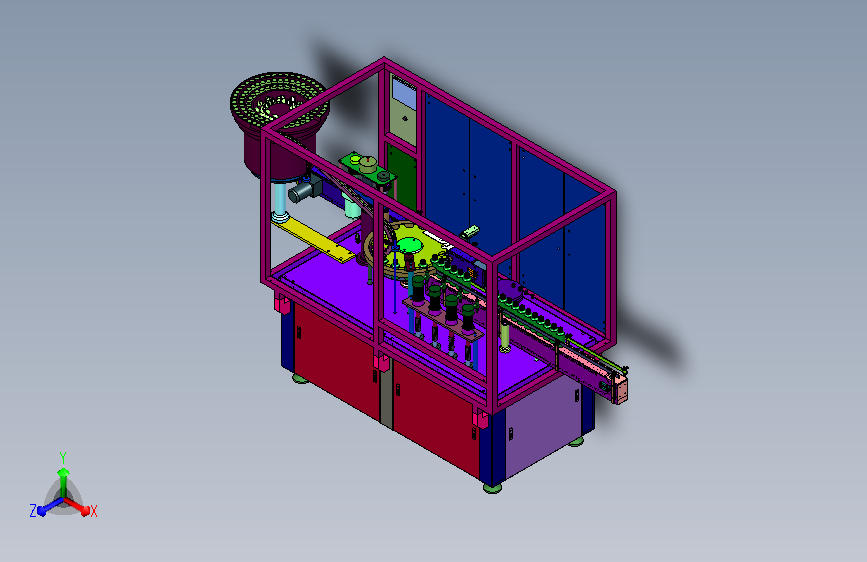Viewport: 867px width, 562px height.
Task: Select the pink conveyor end cap
Action: pyautogui.click(x=621, y=391)
